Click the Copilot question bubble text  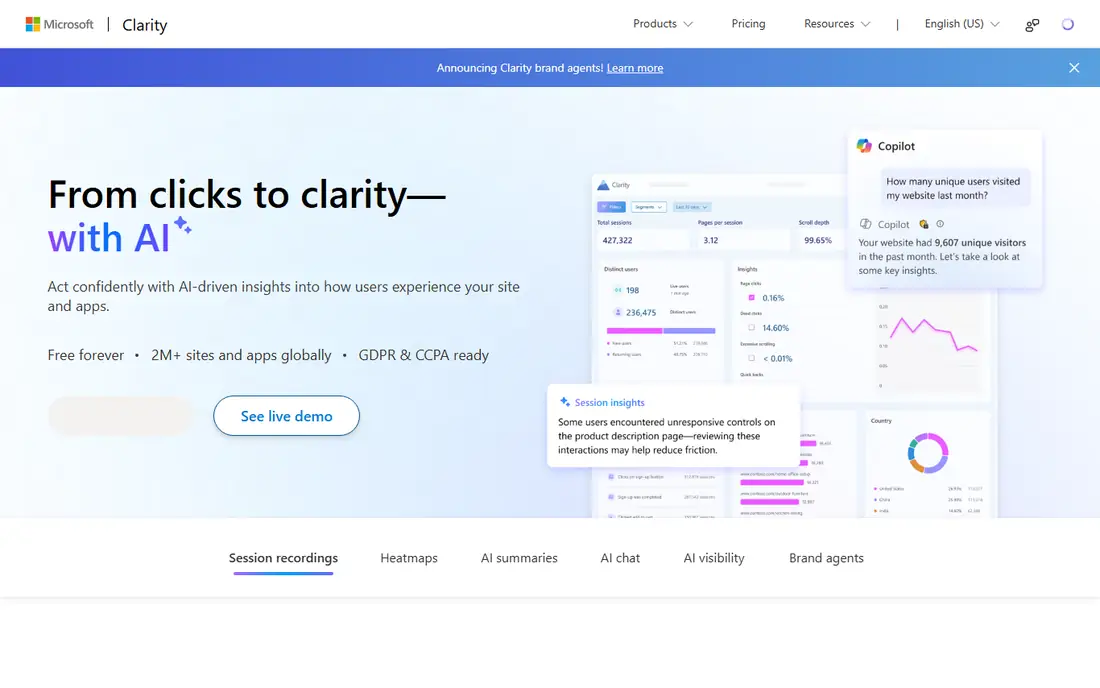pos(953,188)
